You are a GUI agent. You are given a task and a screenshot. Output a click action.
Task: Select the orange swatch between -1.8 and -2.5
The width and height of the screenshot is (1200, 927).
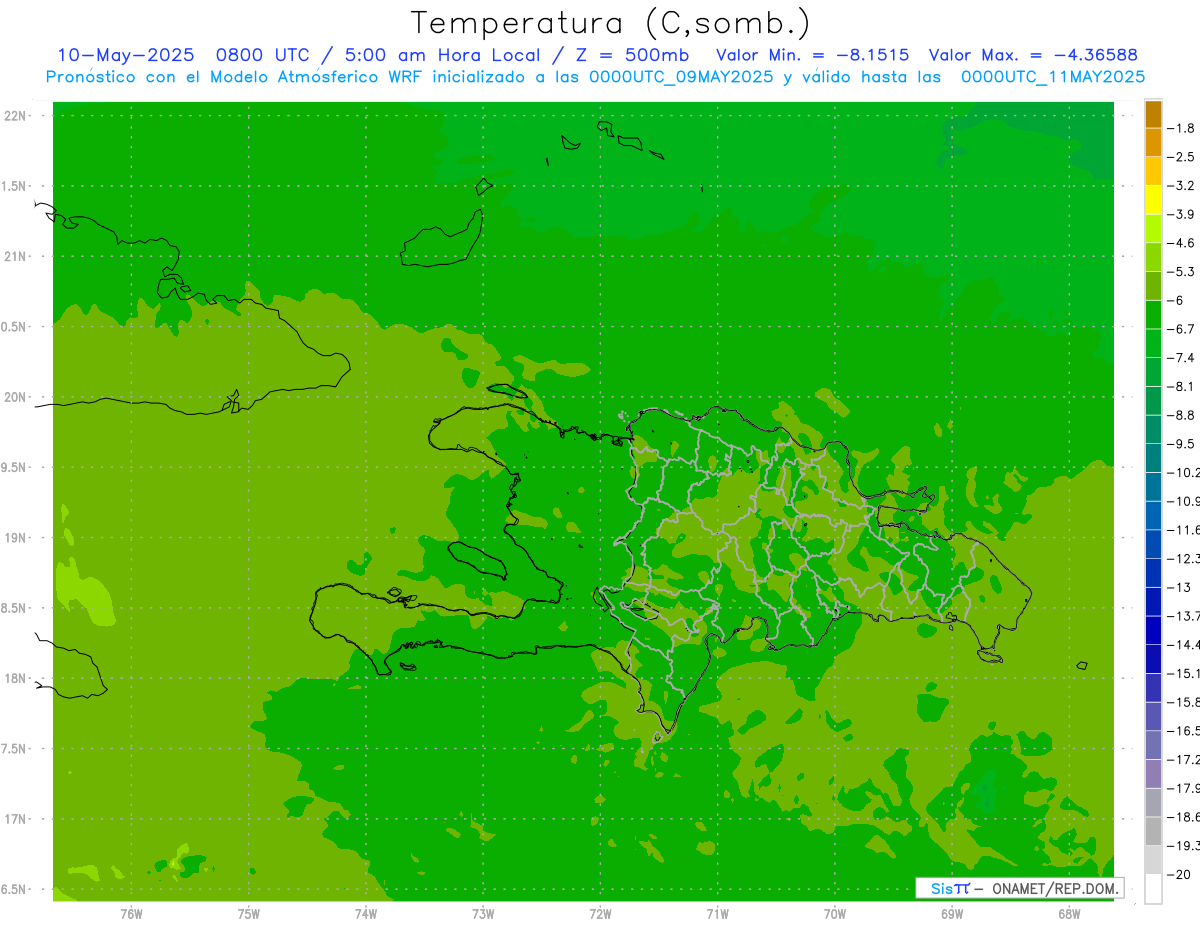[x=1153, y=142]
